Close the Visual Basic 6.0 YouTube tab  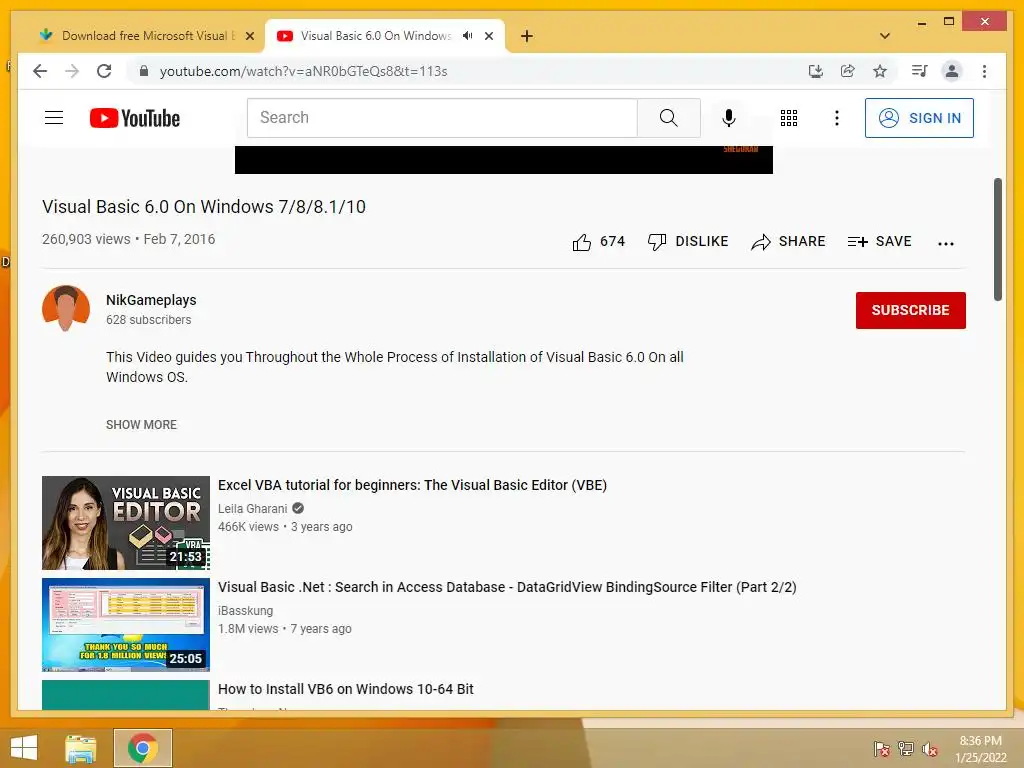[x=488, y=36]
